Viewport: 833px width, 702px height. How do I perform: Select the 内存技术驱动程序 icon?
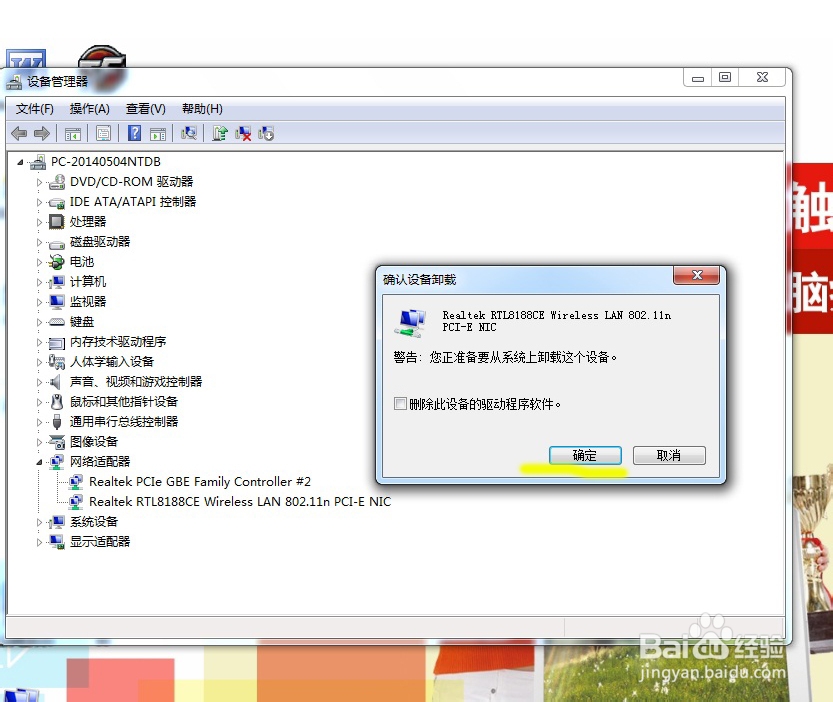point(56,343)
